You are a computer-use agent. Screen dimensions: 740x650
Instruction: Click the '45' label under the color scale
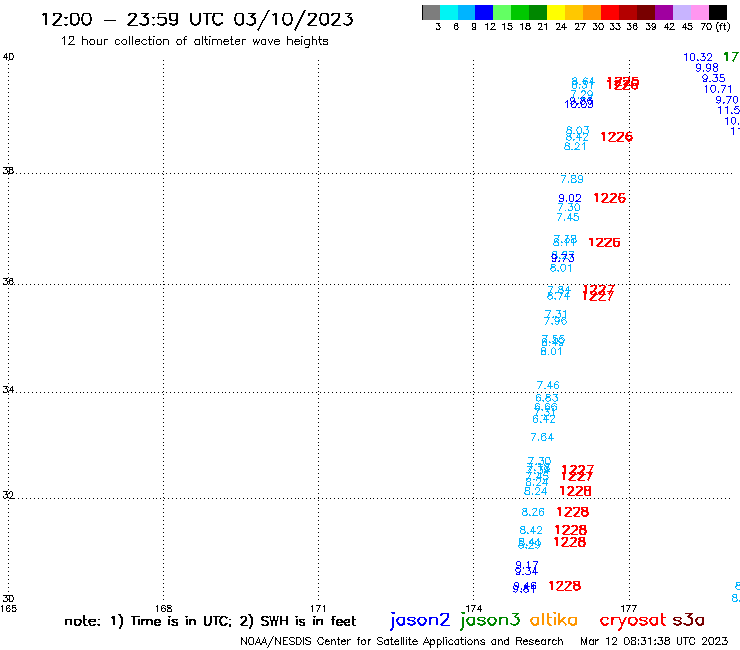[x=687, y=26]
